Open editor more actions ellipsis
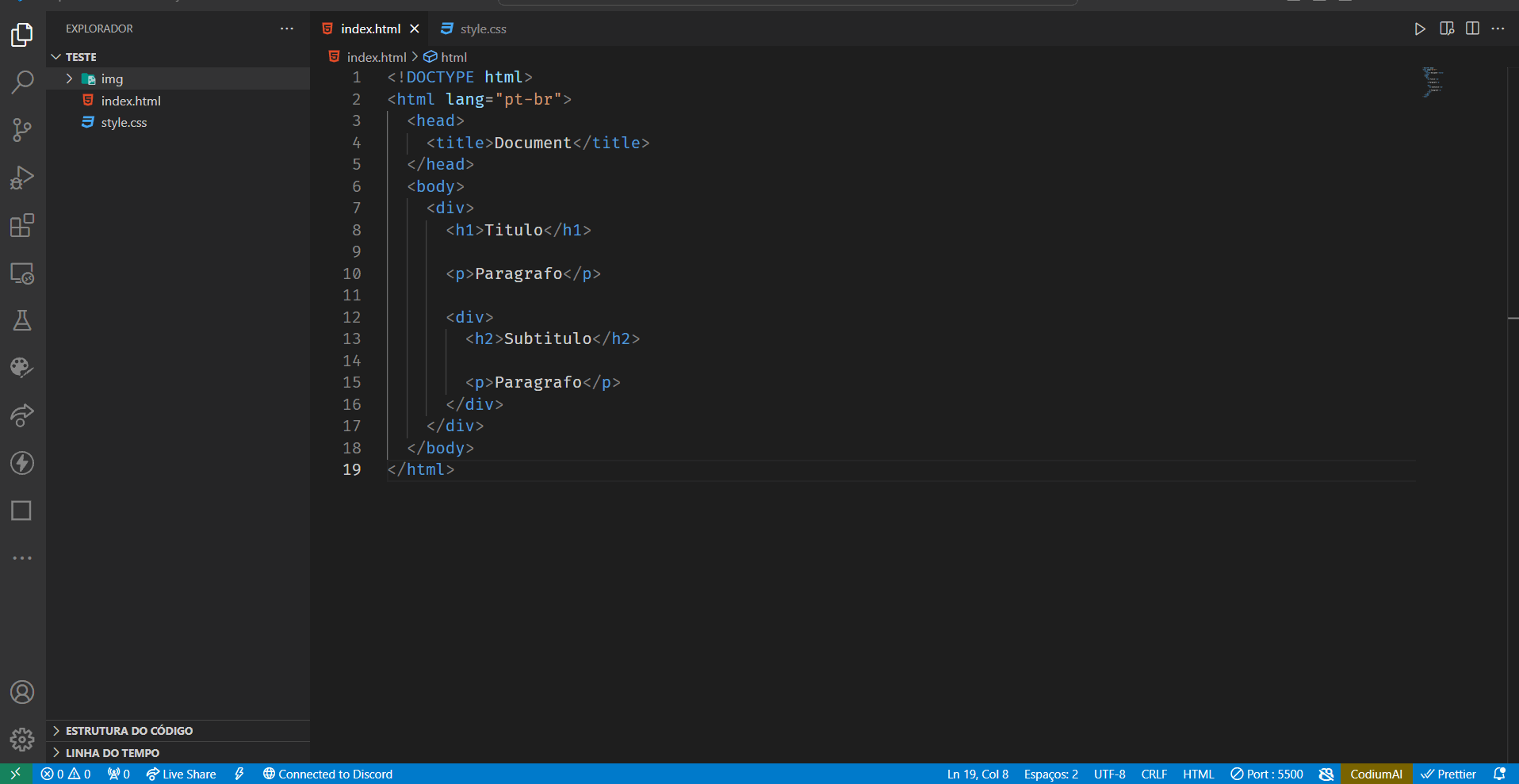 point(1498,29)
